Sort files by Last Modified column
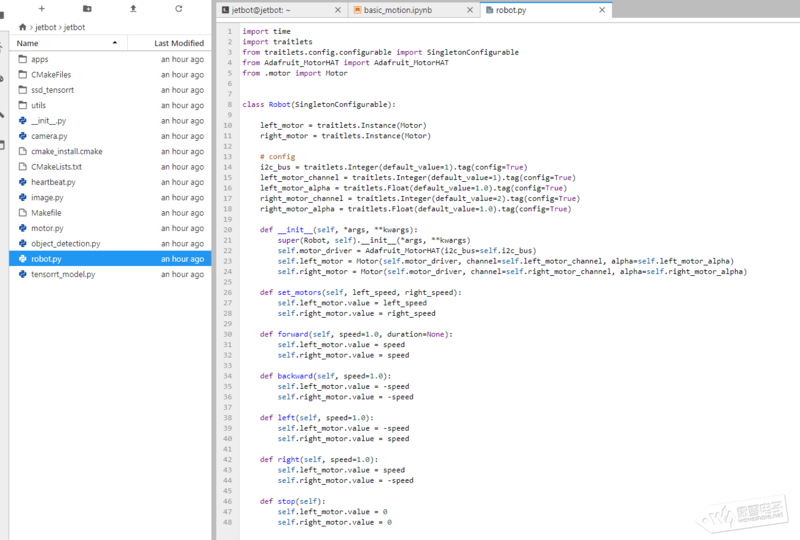 (x=169, y=43)
